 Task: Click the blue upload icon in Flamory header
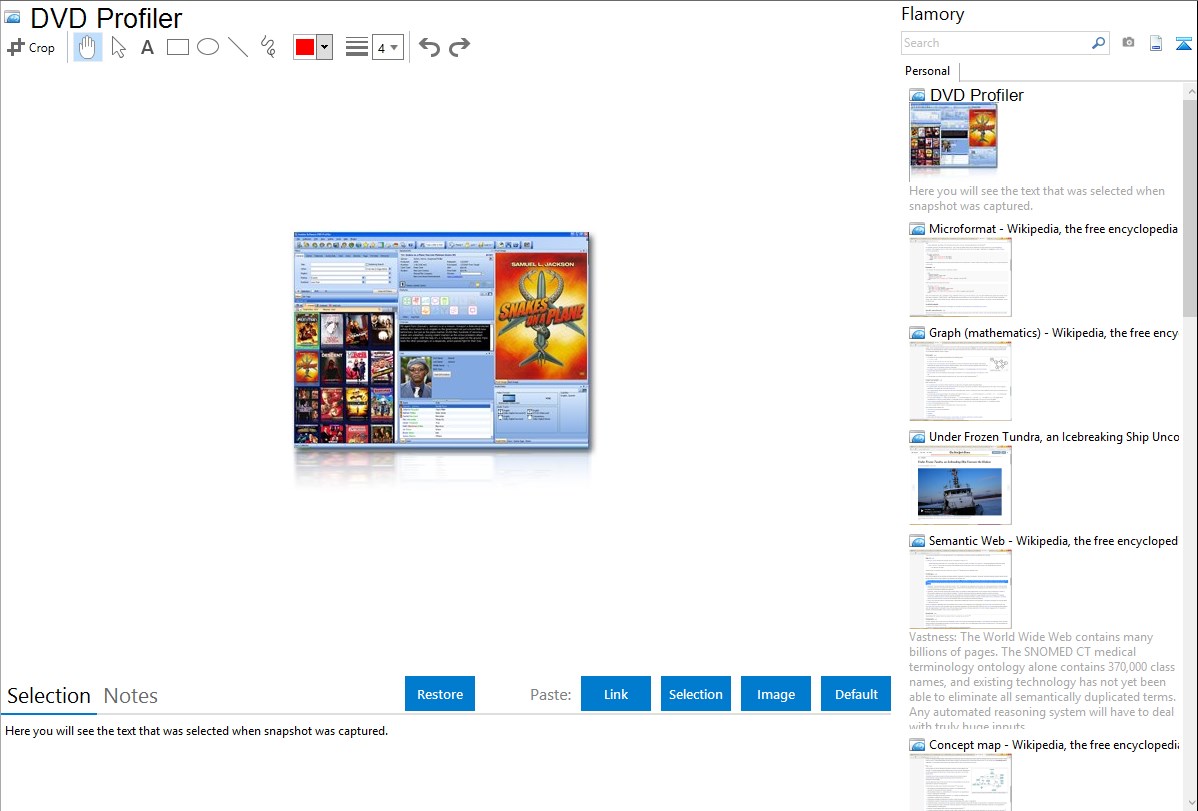[1183, 44]
